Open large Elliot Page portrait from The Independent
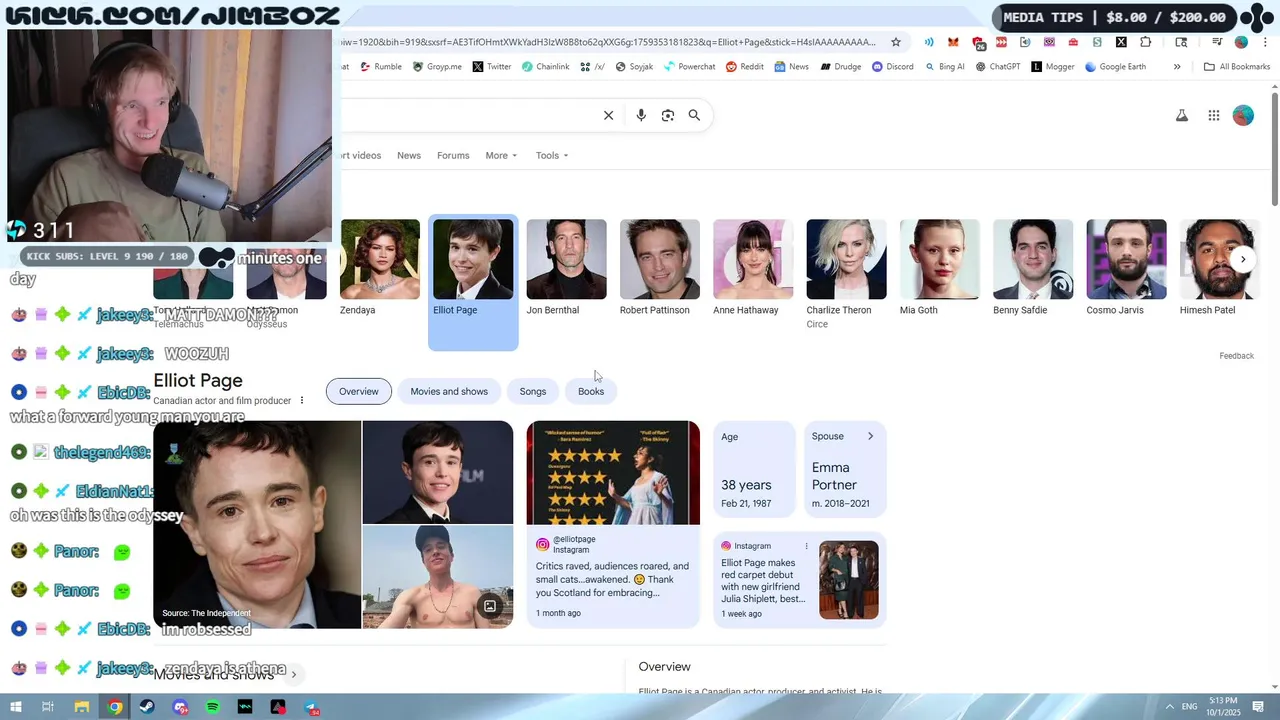The image size is (1280, 720). 257,524
